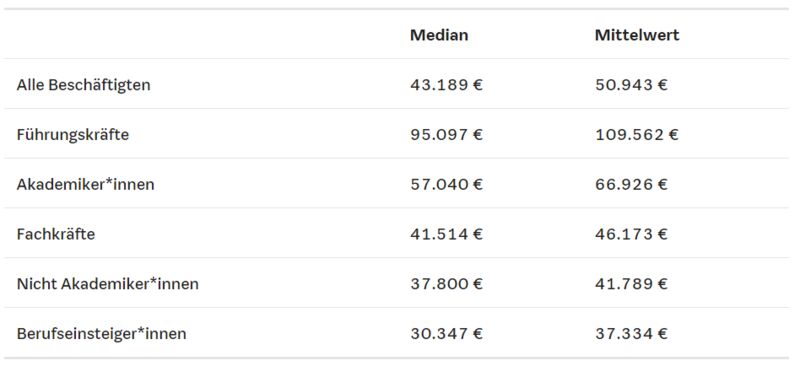Image resolution: width=800 pixels, height=377 pixels.
Task: Select the median value 95.097 €
Action: [x=446, y=135]
